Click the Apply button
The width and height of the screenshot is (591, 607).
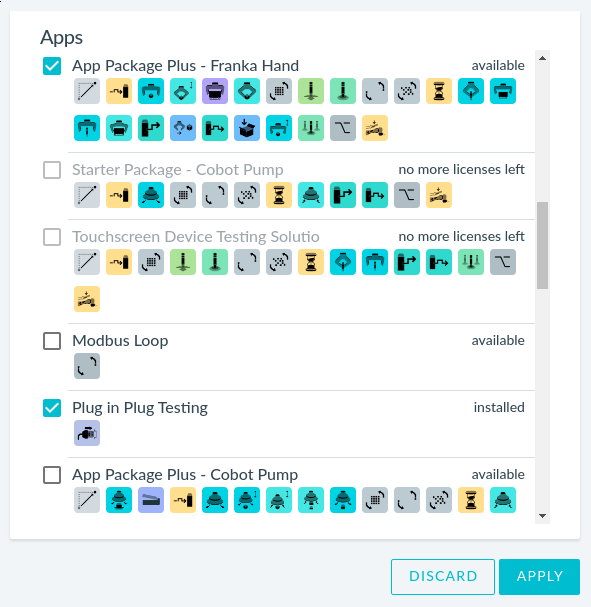540,576
